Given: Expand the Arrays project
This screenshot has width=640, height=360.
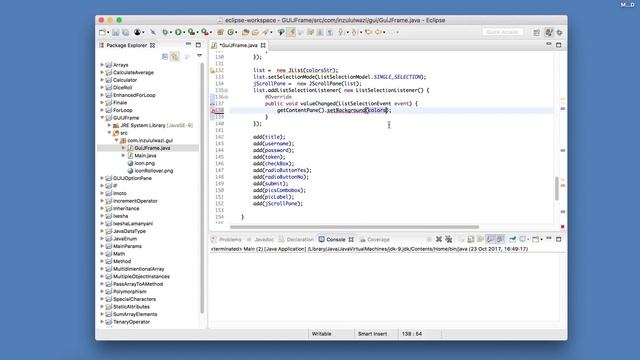Looking at the screenshot, I should click(x=102, y=65).
